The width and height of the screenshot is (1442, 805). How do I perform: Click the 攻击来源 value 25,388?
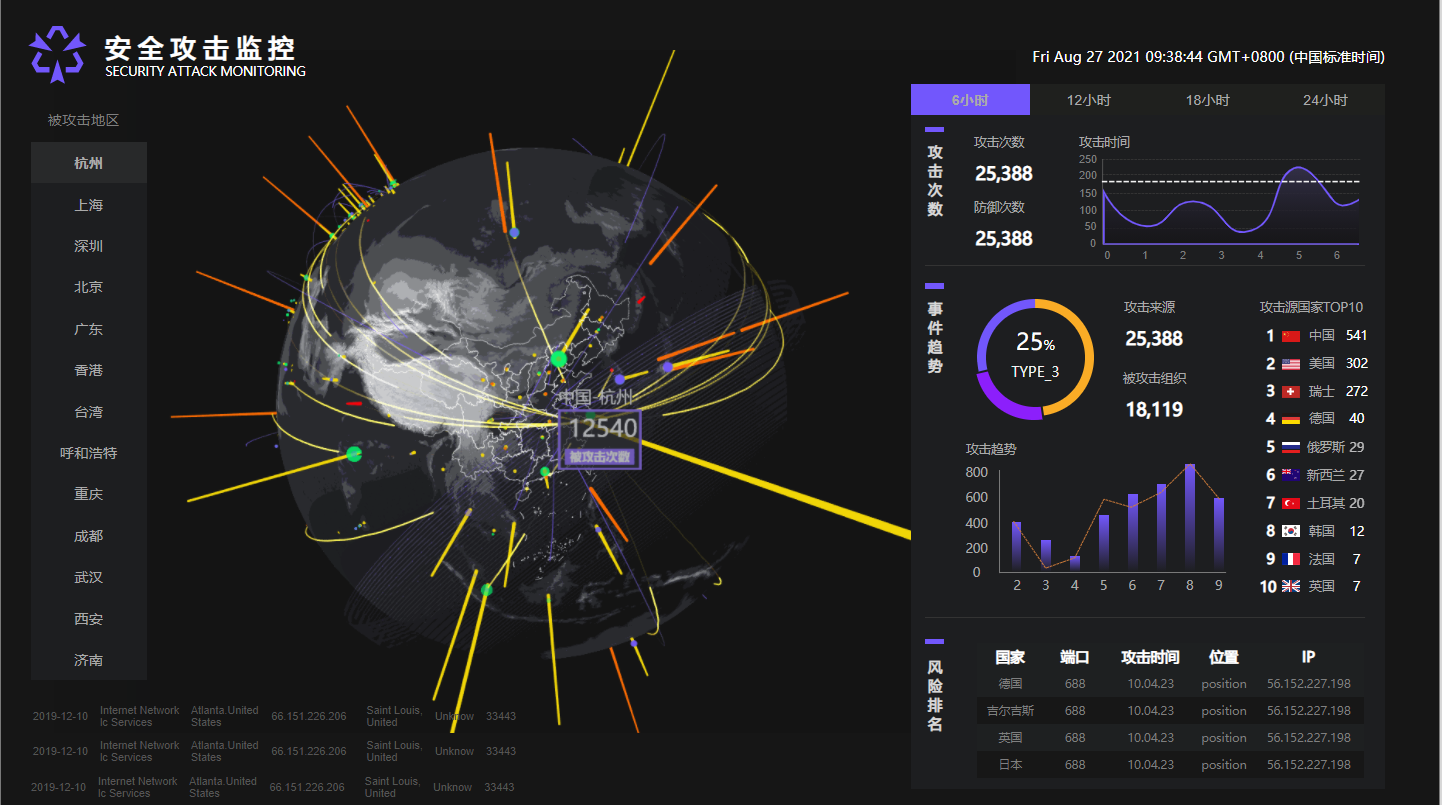[1154, 339]
